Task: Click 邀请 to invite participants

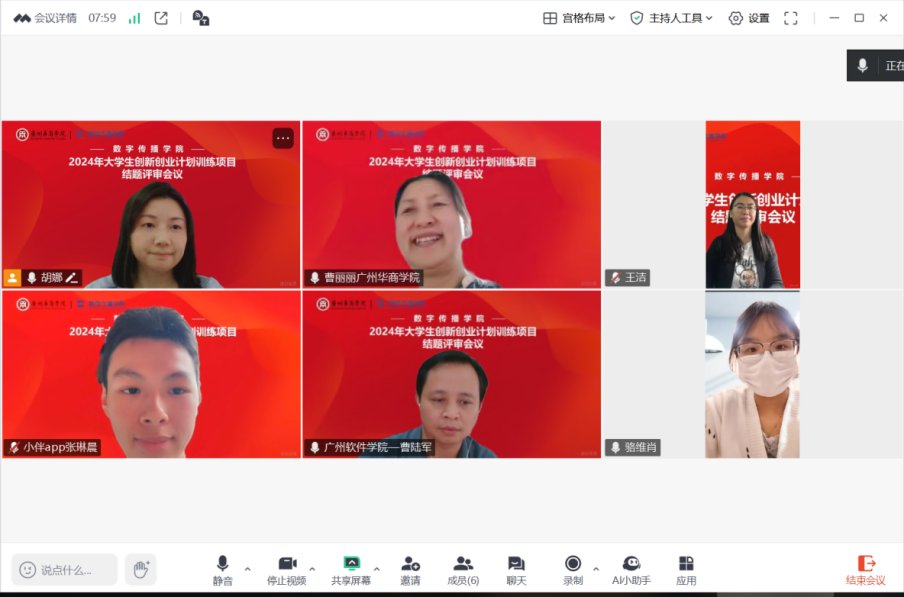Action: coord(410,570)
